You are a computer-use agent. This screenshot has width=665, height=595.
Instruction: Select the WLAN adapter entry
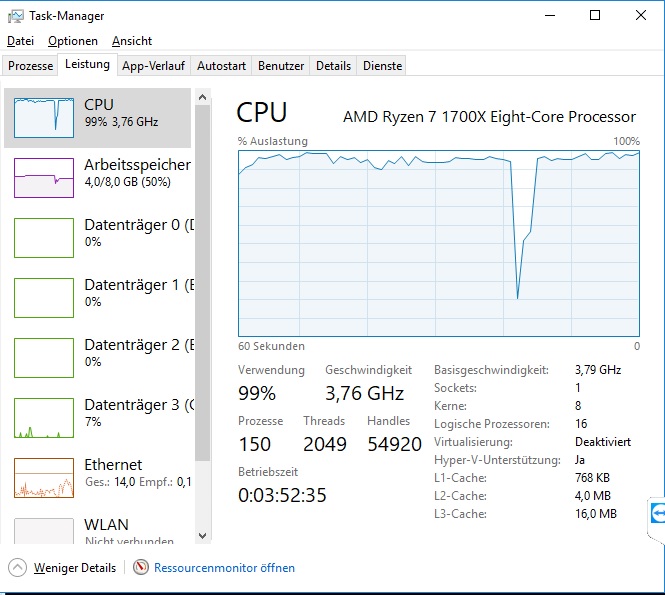pos(99,530)
